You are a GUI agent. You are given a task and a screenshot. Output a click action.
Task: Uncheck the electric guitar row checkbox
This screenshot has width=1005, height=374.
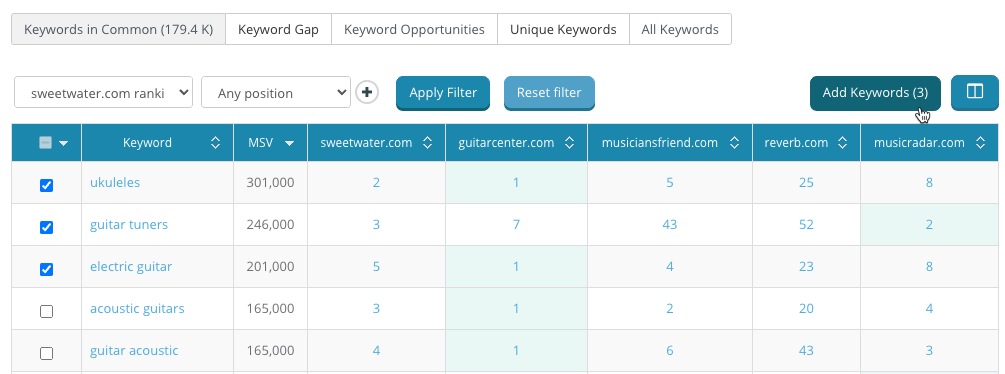click(x=46, y=270)
